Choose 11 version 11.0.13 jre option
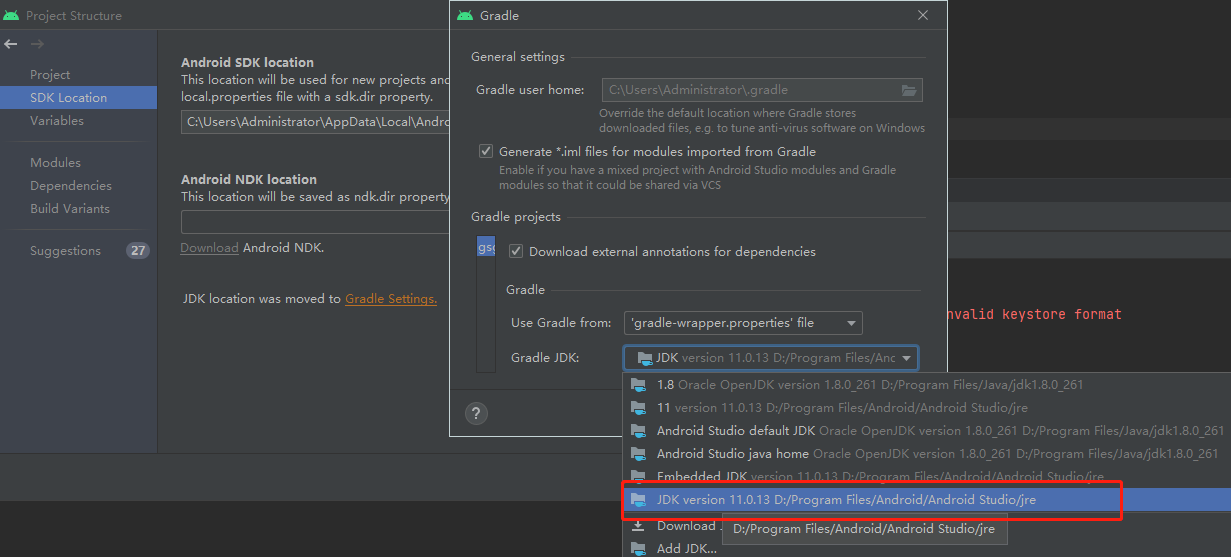 pyautogui.click(x=926, y=408)
